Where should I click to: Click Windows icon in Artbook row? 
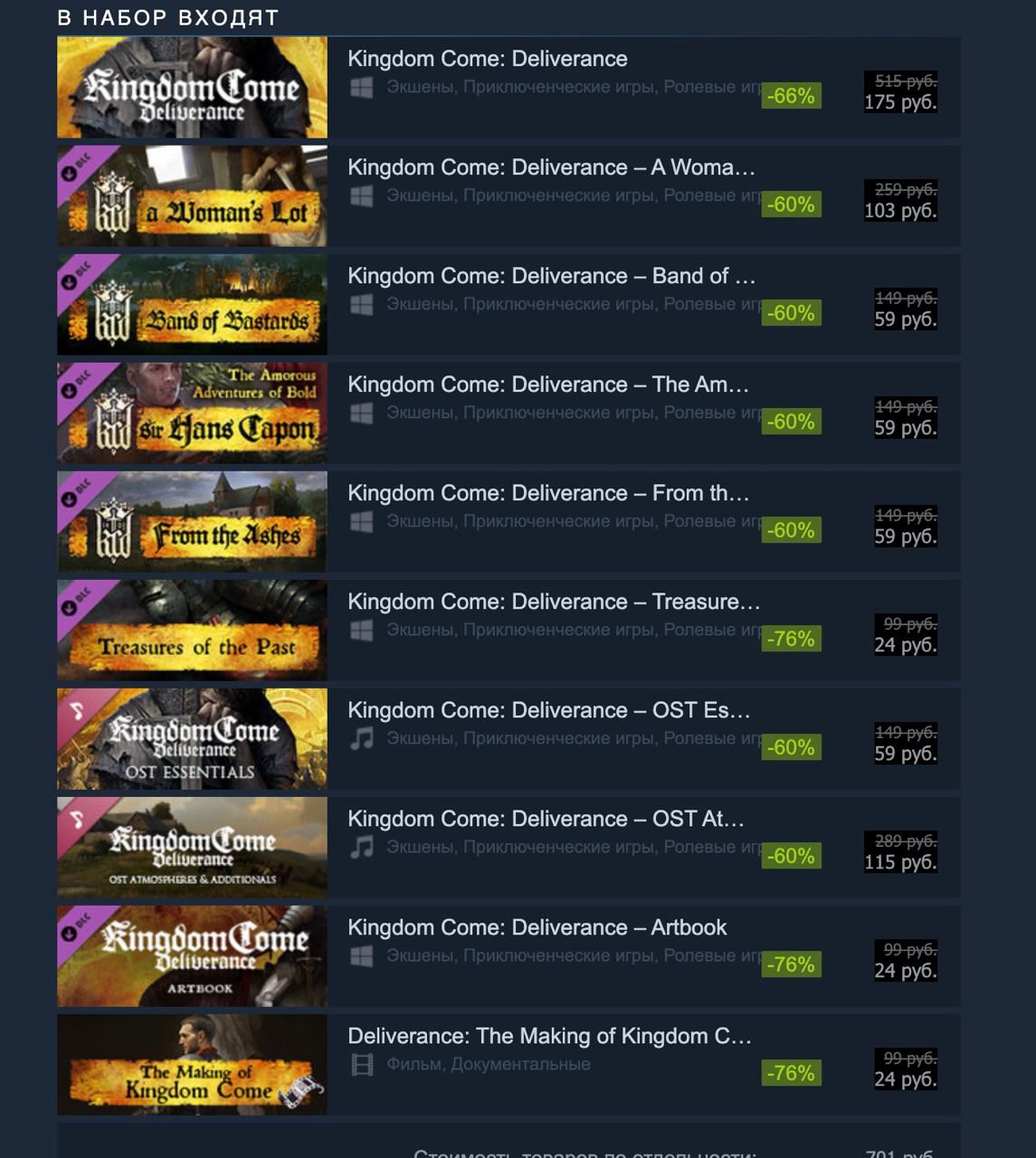pyautogui.click(x=361, y=955)
